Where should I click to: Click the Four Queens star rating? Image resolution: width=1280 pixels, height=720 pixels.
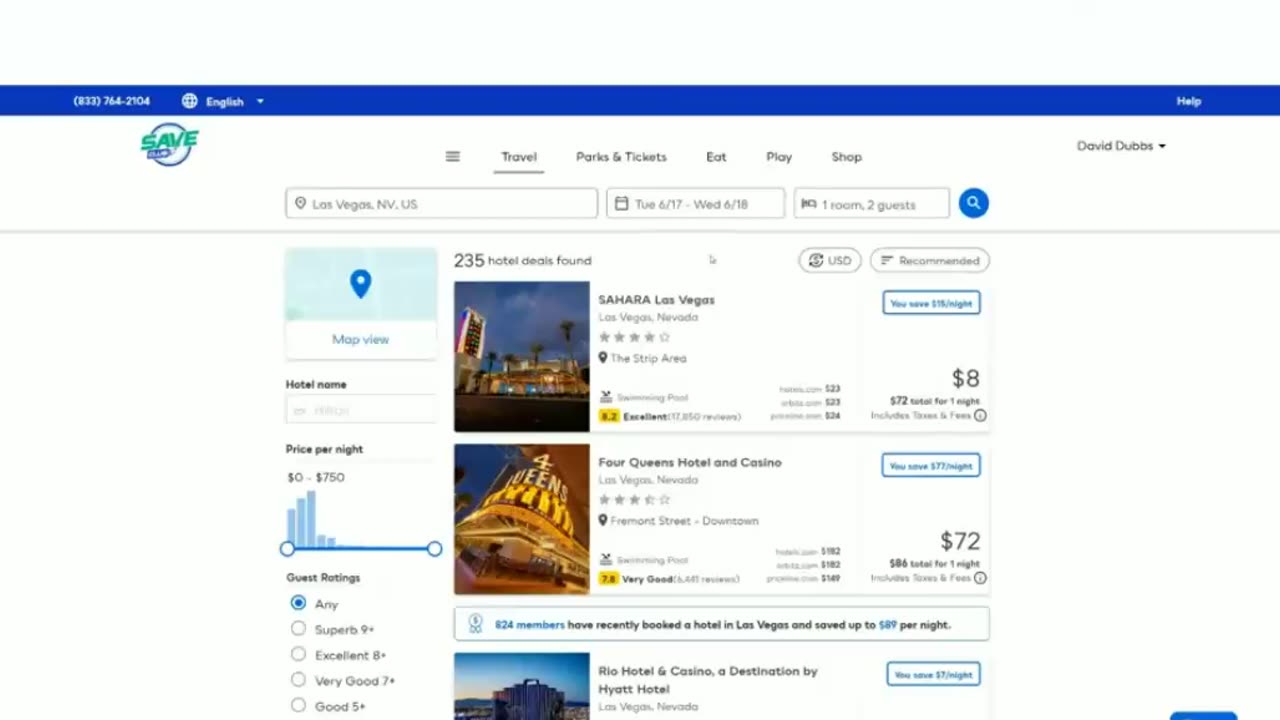pos(634,499)
